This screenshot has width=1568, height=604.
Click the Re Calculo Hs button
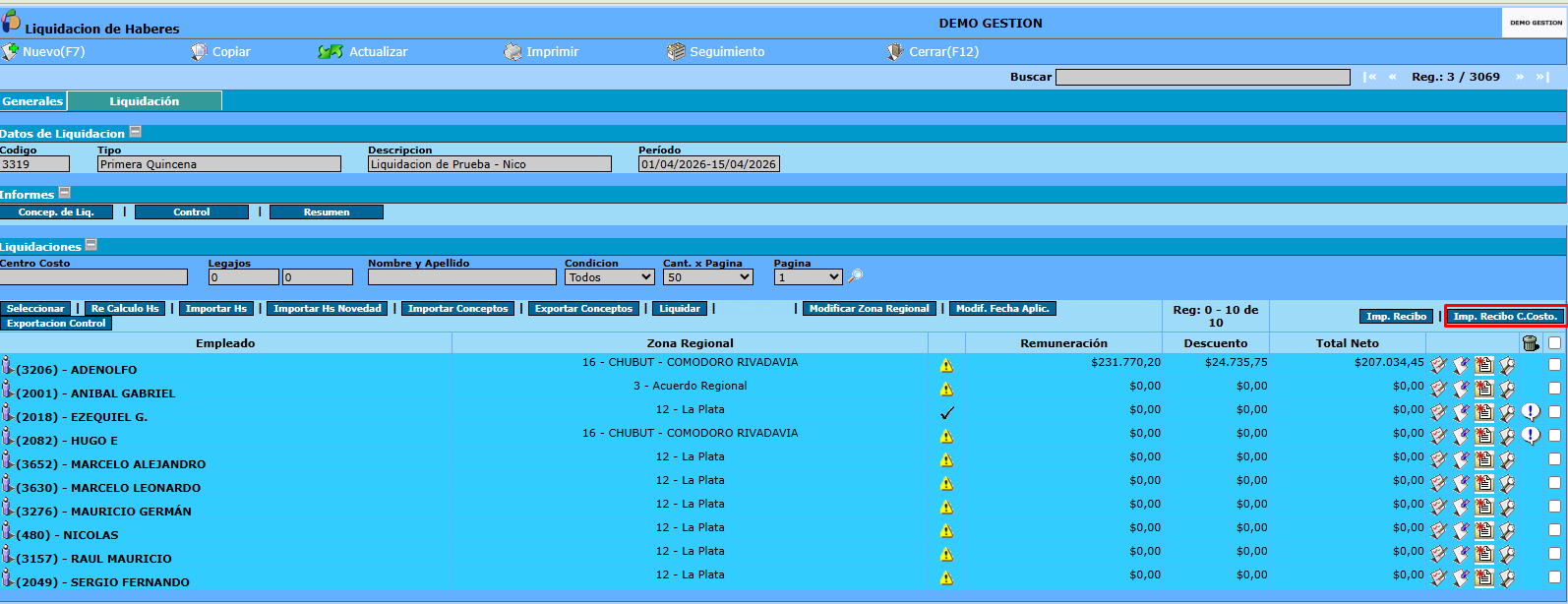[x=125, y=309]
